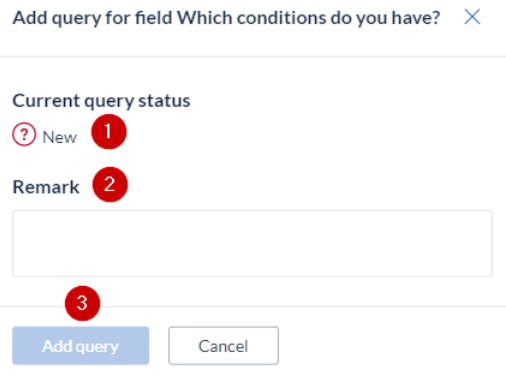This screenshot has height=376, width=506.
Task: Select the red numbered marker 3
Action: click(82, 303)
